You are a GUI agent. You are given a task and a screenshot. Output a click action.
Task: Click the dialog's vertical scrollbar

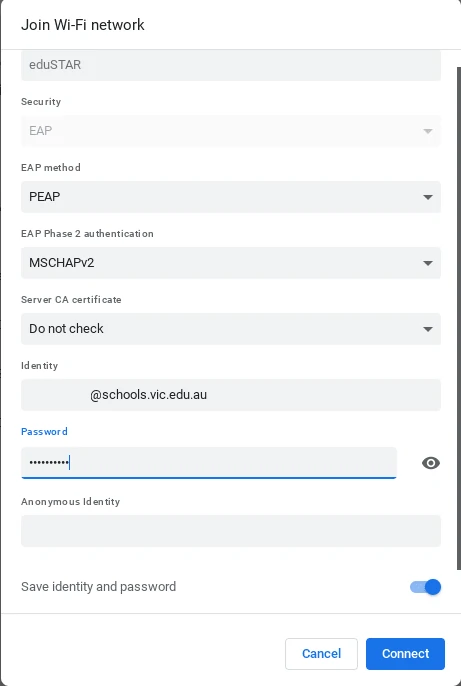458,318
